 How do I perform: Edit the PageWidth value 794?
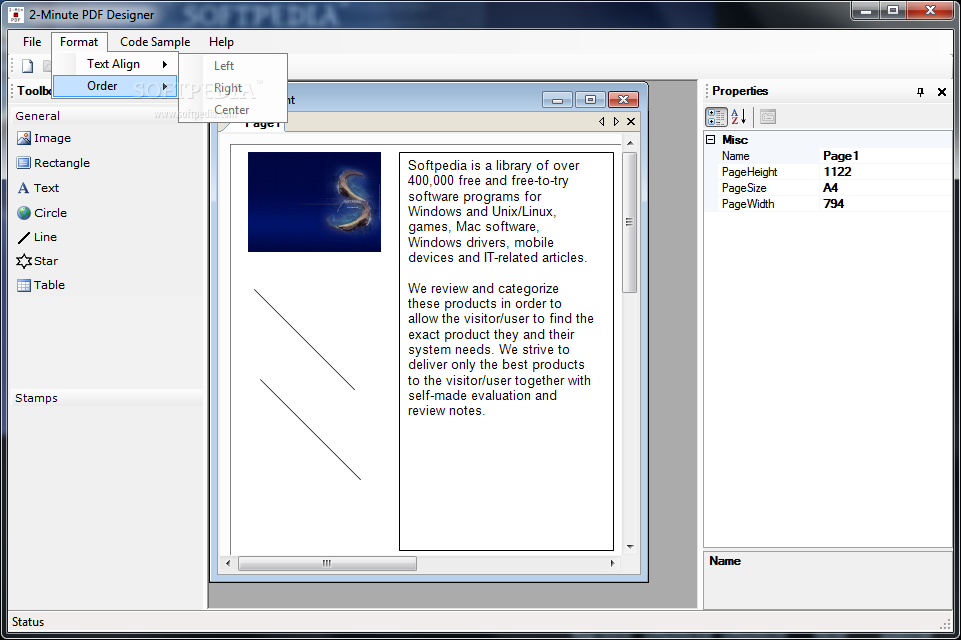coord(886,204)
